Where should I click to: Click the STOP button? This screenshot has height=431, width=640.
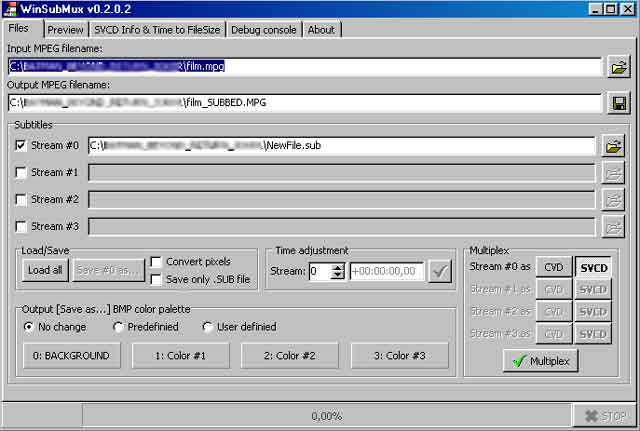click(x=604, y=416)
